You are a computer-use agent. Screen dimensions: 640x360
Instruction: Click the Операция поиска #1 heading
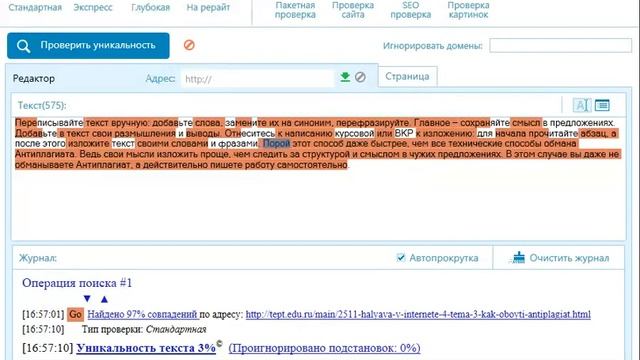77,283
